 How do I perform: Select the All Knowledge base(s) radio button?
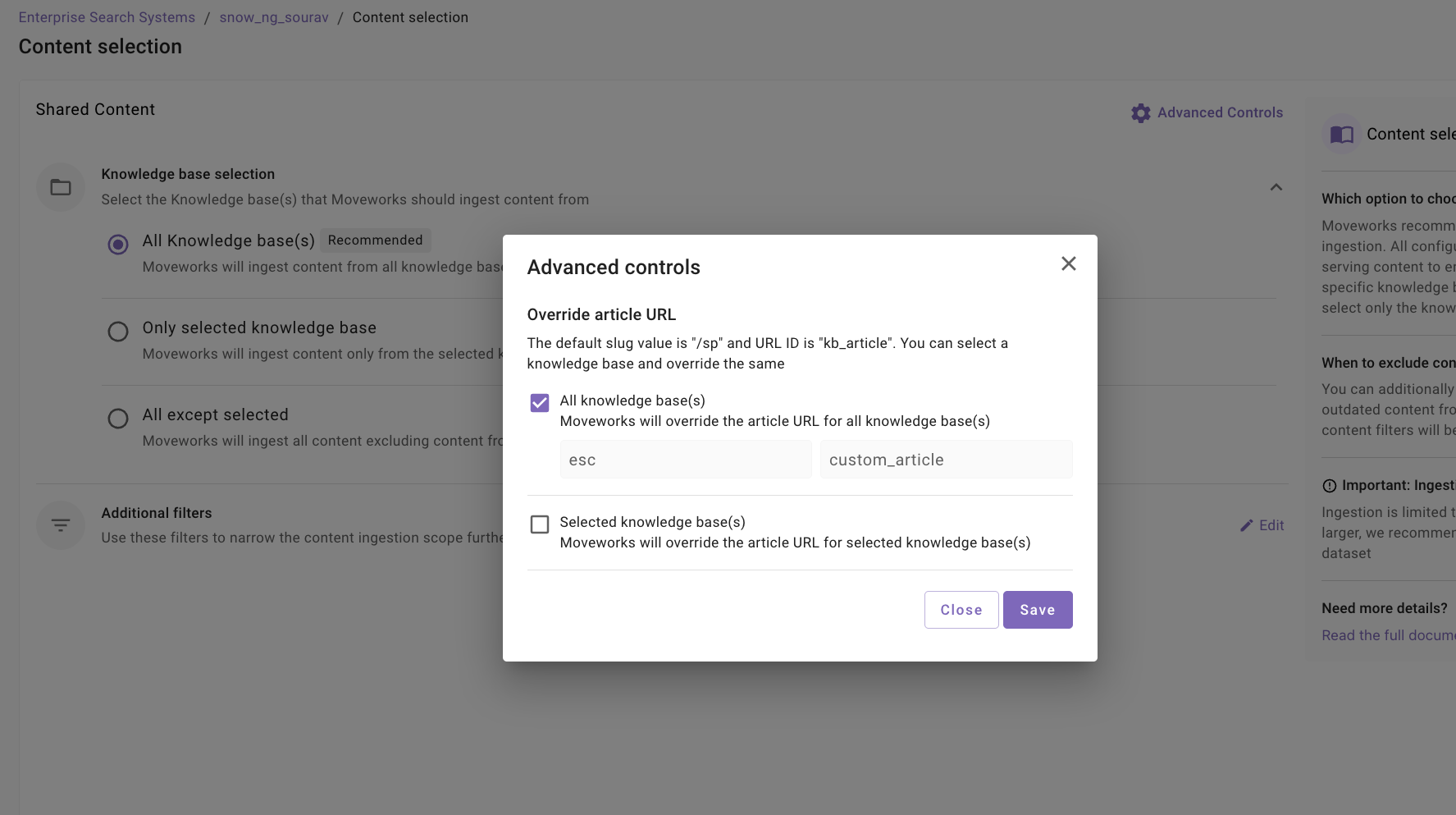click(118, 245)
